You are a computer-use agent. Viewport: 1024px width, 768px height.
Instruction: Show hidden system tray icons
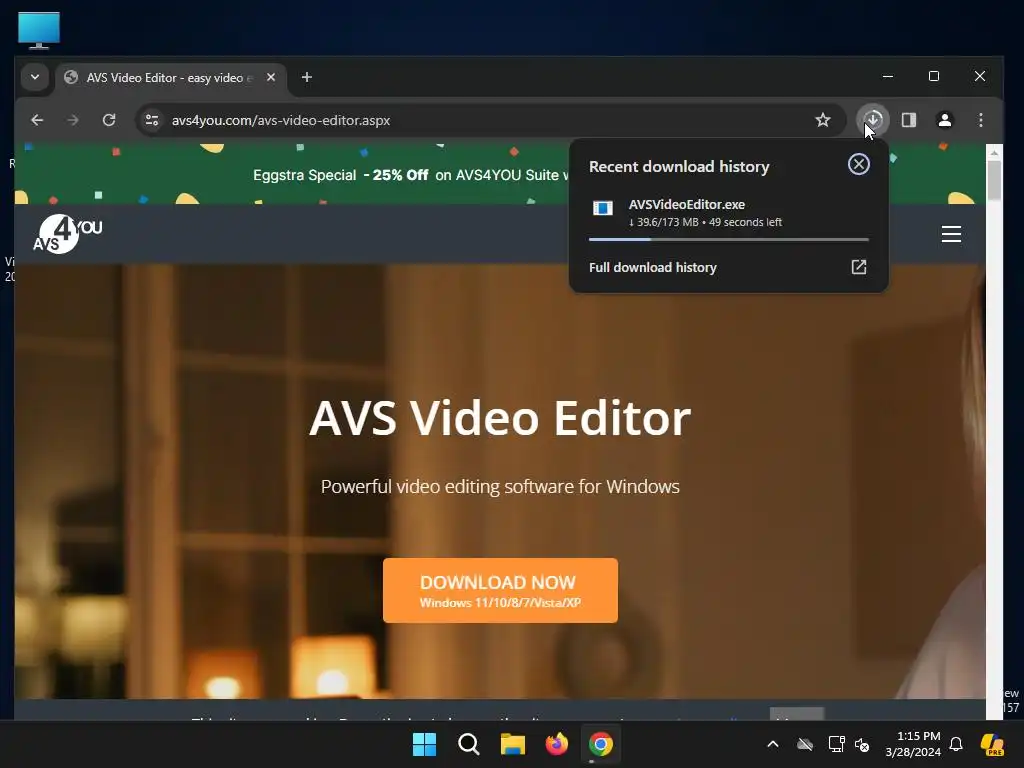point(773,744)
